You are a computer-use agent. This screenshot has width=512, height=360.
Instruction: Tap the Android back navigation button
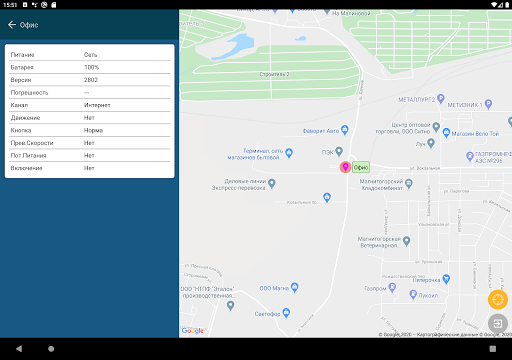click(x=19, y=349)
